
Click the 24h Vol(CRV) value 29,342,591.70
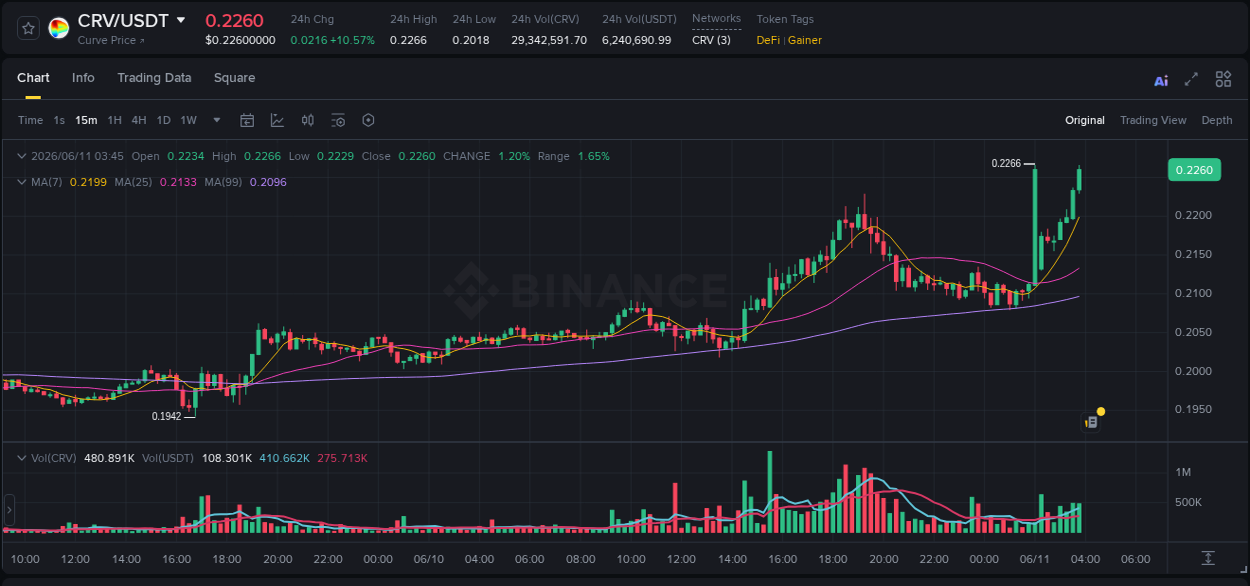point(549,40)
